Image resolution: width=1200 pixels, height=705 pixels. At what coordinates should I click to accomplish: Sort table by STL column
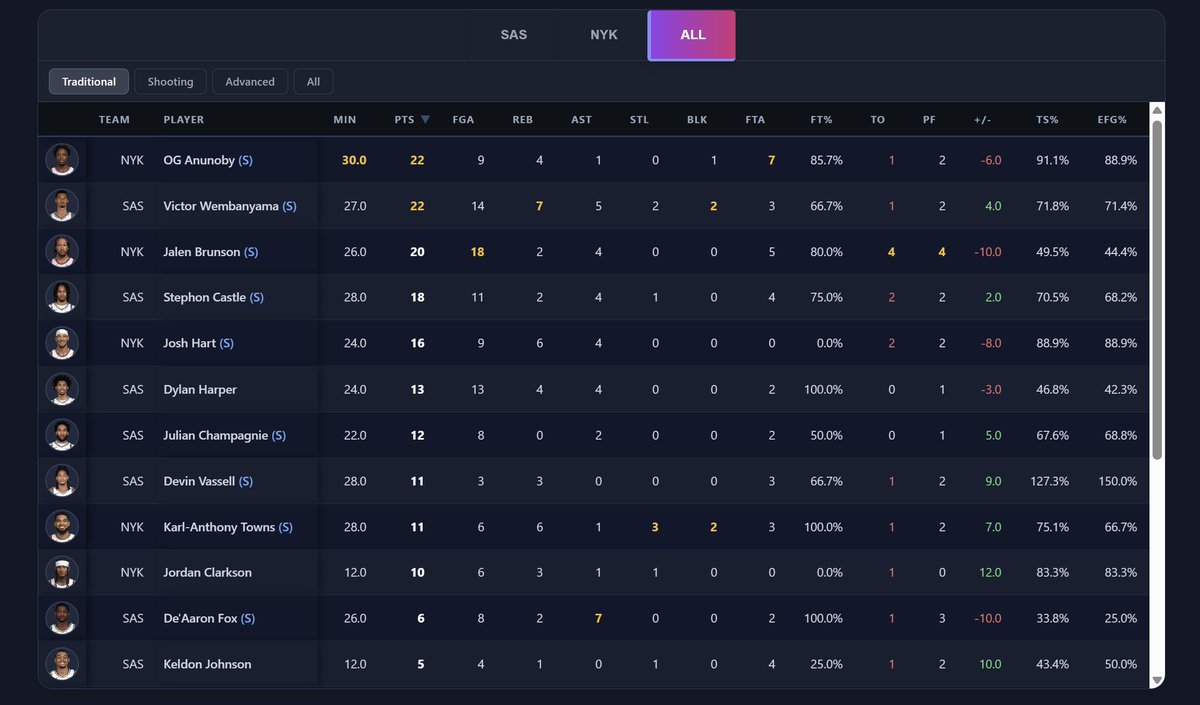point(639,120)
